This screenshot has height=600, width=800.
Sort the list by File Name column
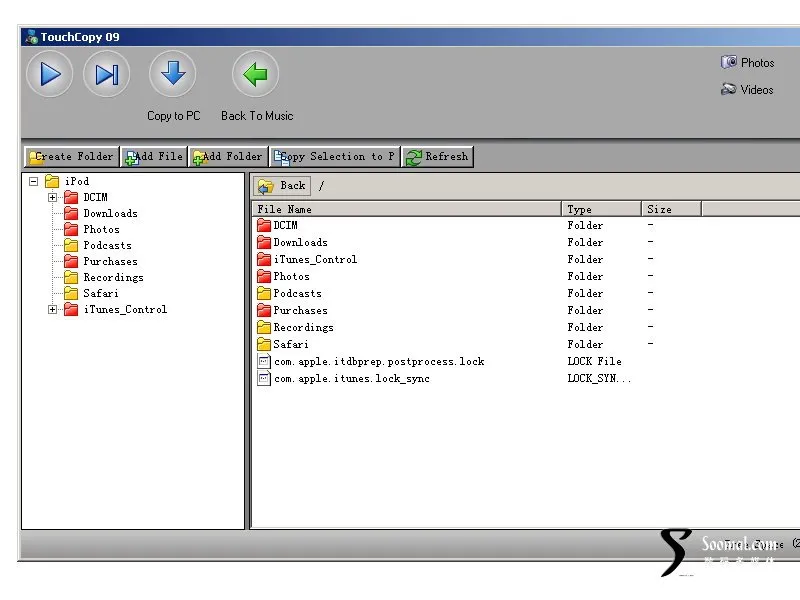coord(407,209)
